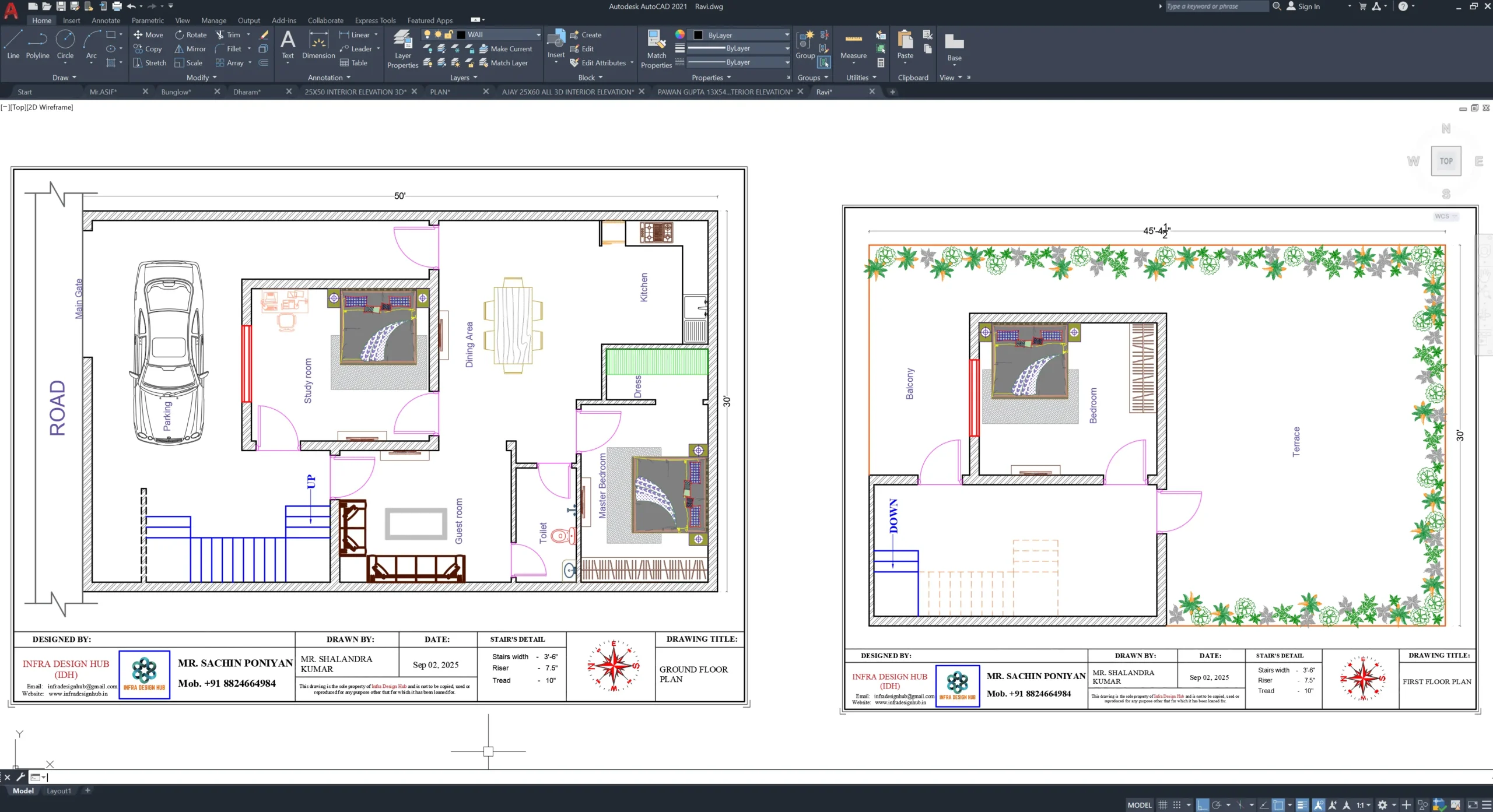1493x812 pixels.
Task: Click the Move tool
Action: pyautogui.click(x=148, y=35)
